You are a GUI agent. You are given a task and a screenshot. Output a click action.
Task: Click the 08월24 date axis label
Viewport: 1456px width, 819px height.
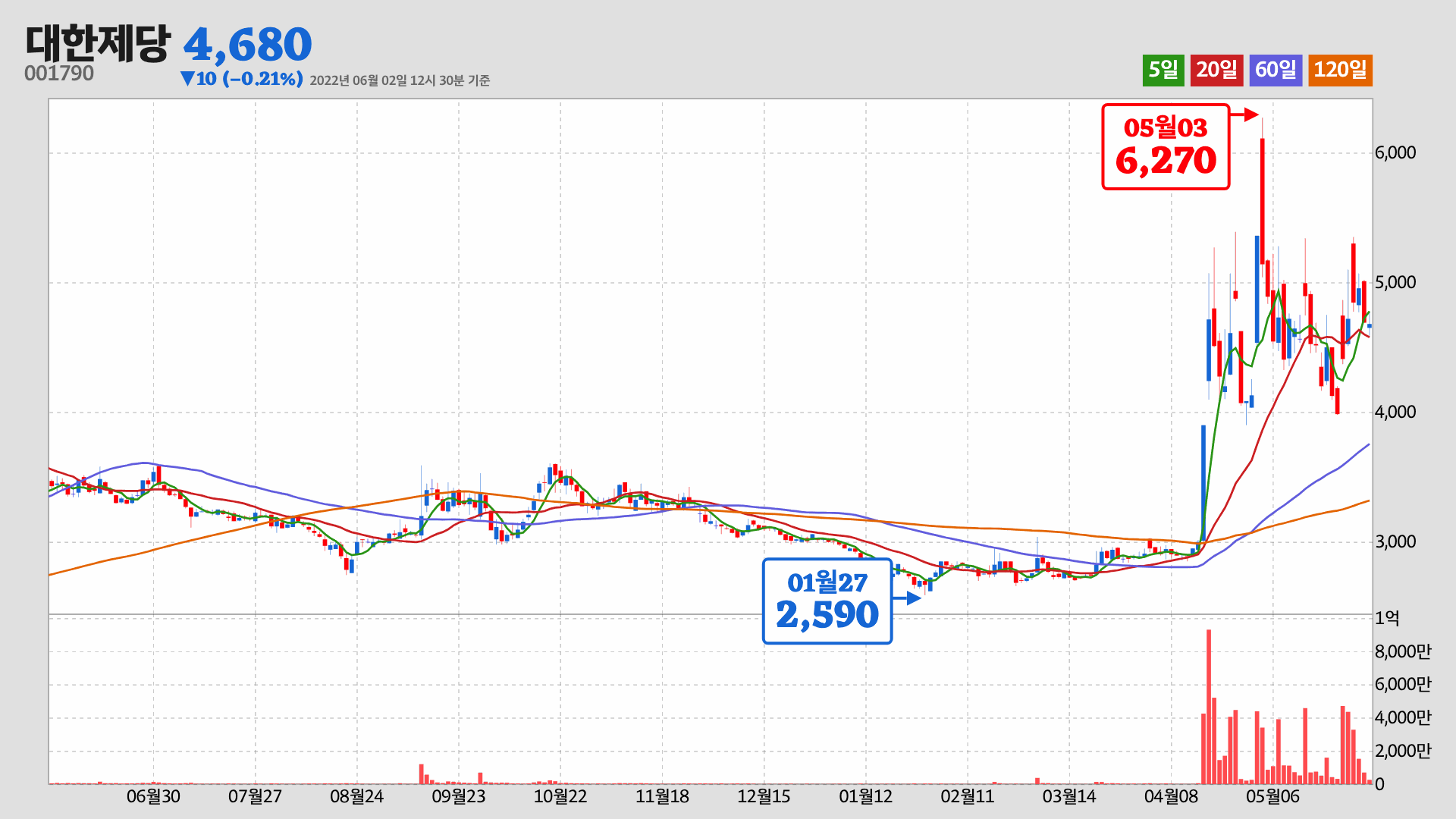tap(356, 796)
